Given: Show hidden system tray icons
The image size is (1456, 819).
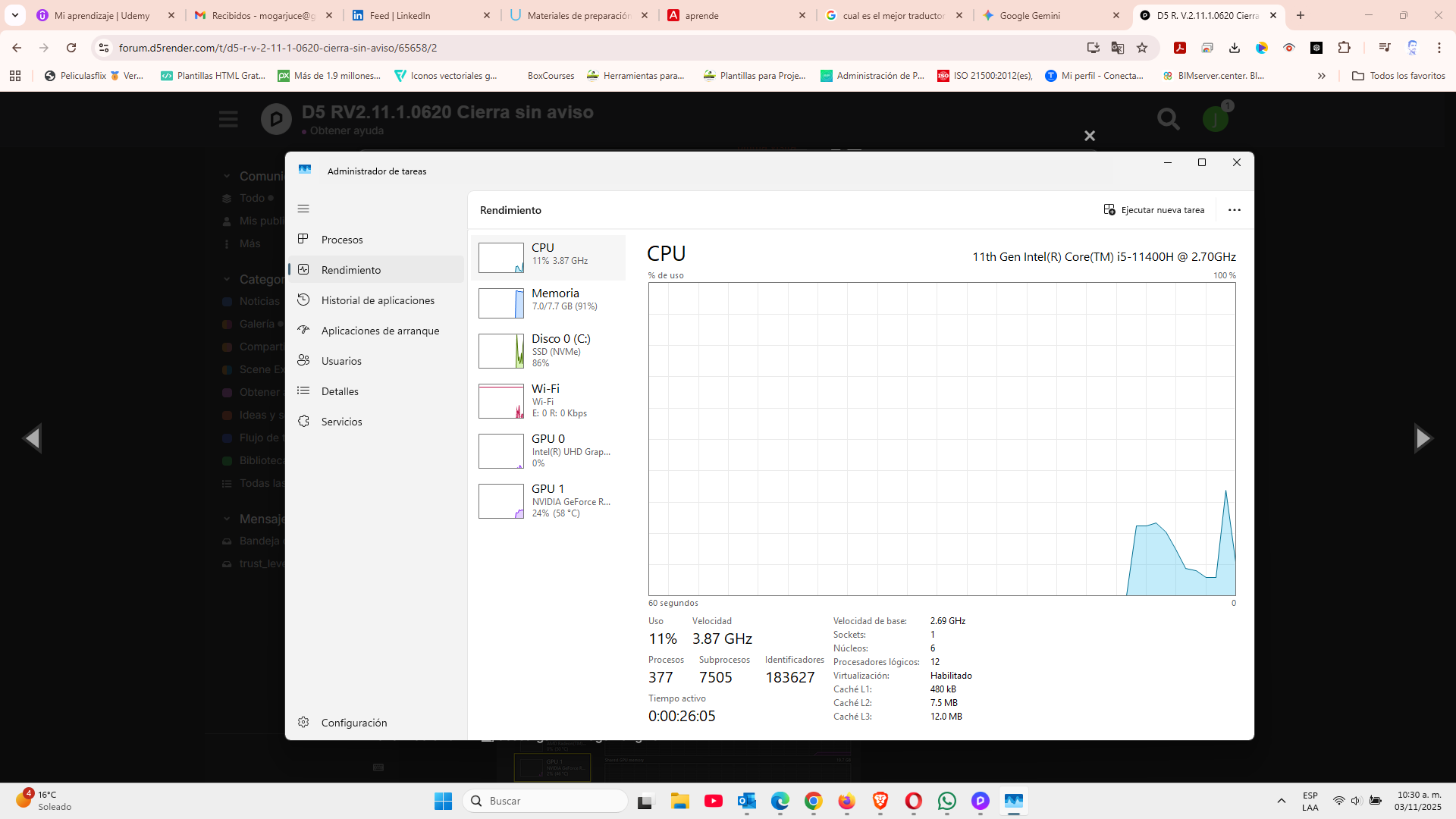Looking at the screenshot, I should tap(1281, 801).
